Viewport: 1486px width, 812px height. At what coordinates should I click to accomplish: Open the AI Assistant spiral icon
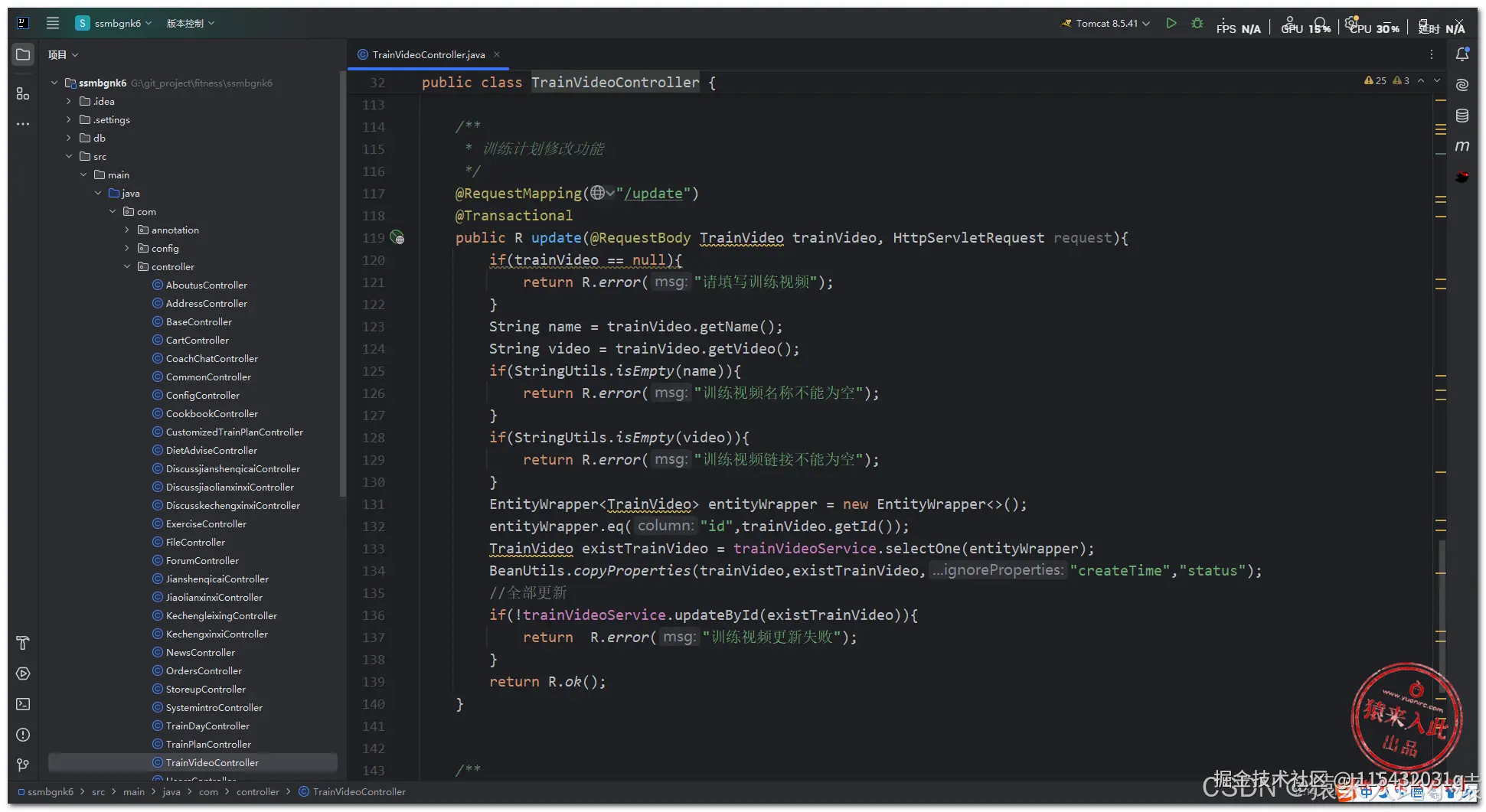pos(1462,85)
